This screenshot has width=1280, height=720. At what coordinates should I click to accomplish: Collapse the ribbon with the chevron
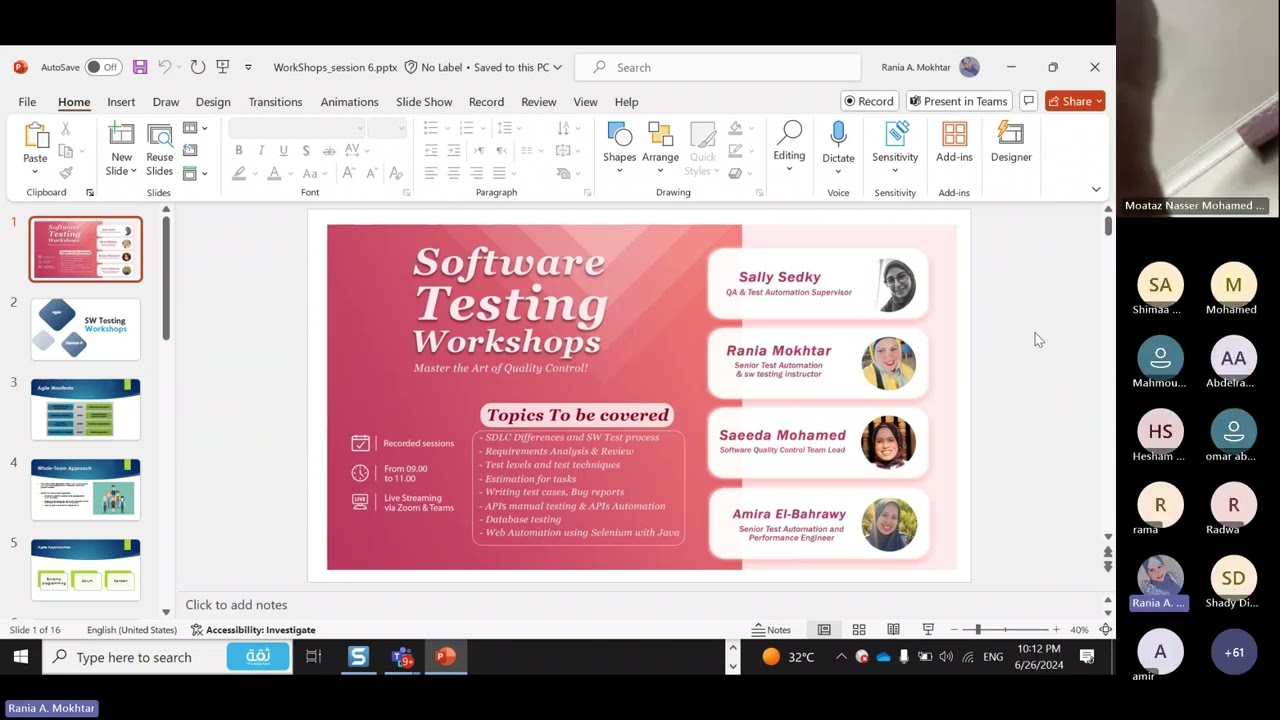point(1096,189)
